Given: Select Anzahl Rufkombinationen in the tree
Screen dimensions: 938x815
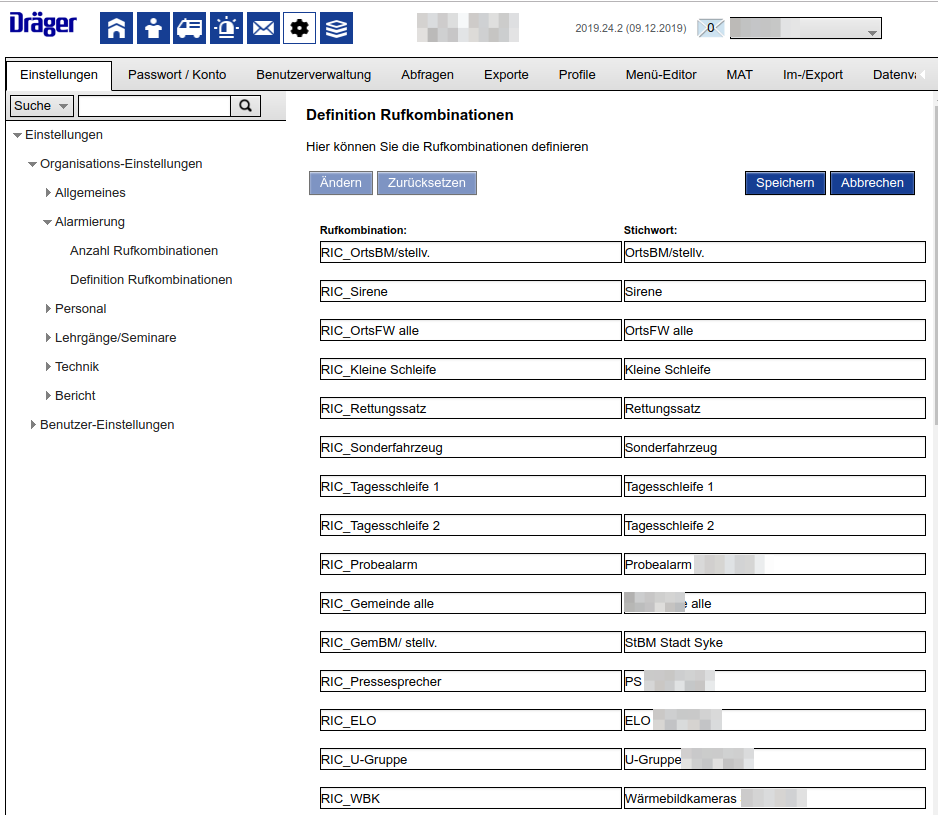Looking at the screenshot, I should point(144,251).
